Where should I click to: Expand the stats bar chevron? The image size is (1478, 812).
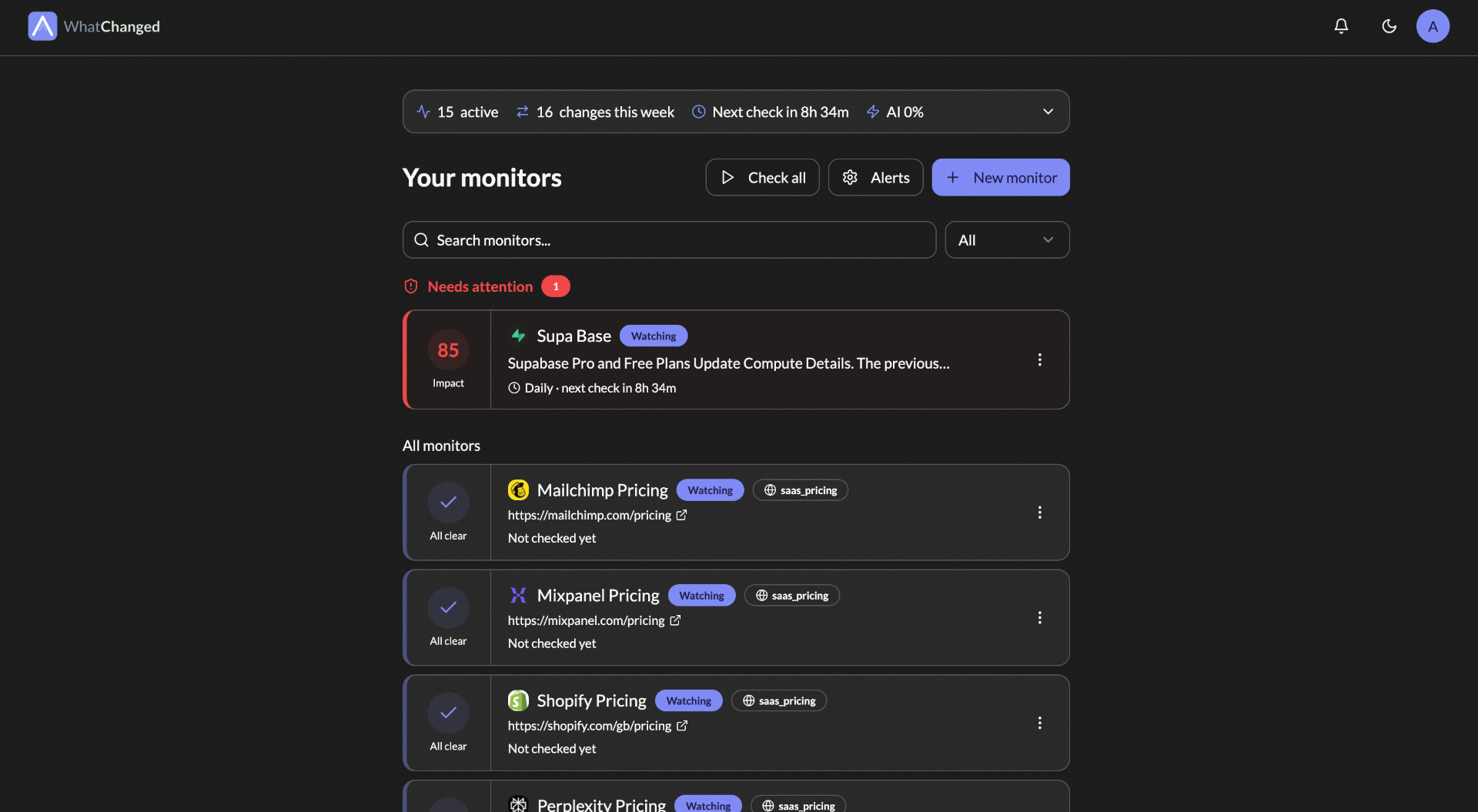click(x=1048, y=111)
